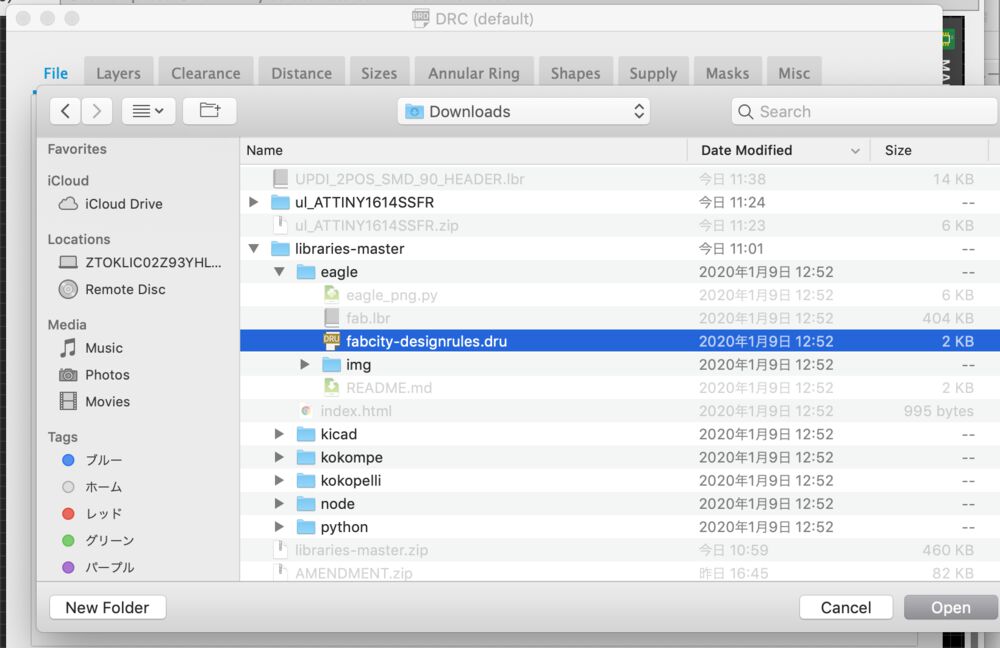Select the fabcity-designrules.dru file name

[x=427, y=341]
